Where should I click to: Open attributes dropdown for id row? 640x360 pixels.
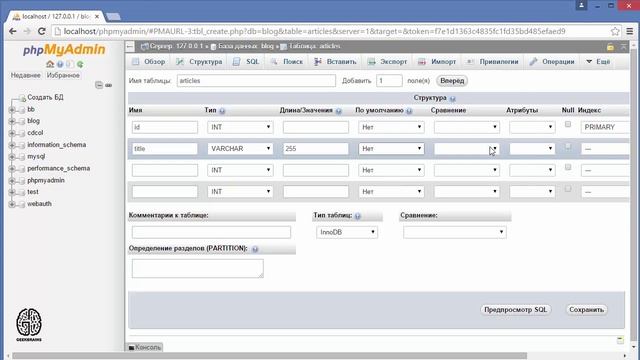[x=532, y=127]
